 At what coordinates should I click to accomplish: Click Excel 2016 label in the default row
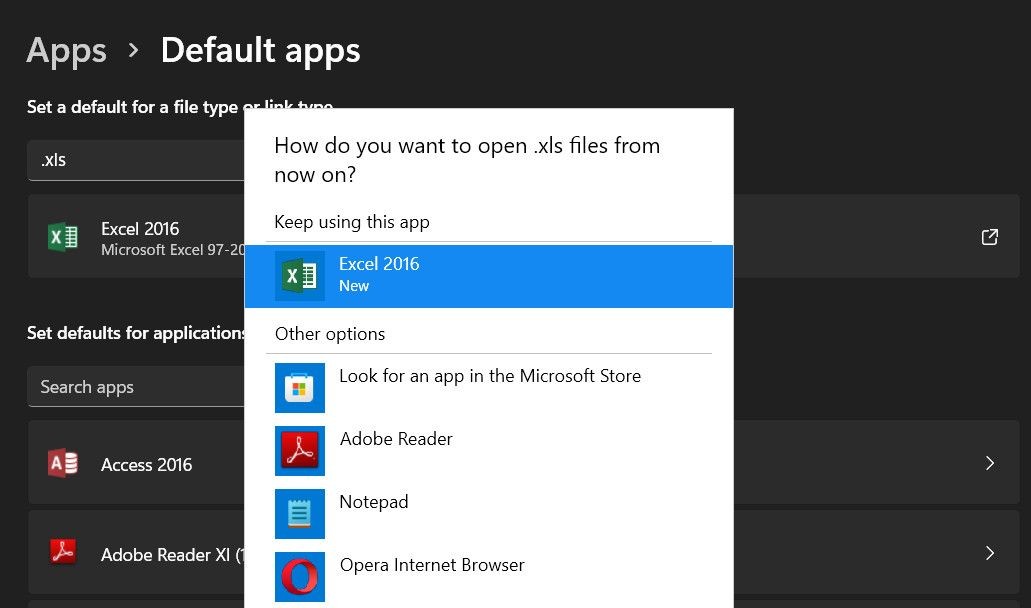tap(140, 229)
